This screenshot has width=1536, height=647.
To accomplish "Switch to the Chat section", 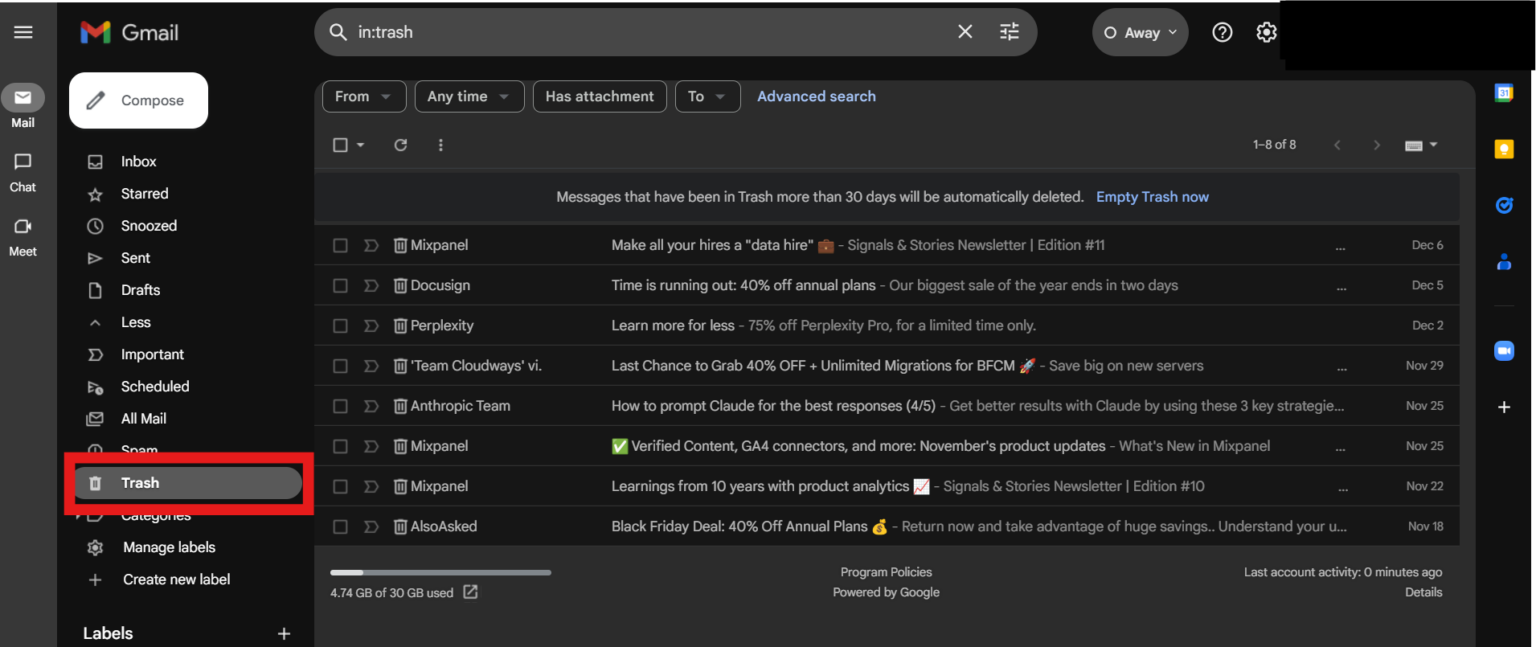I will (22, 171).
